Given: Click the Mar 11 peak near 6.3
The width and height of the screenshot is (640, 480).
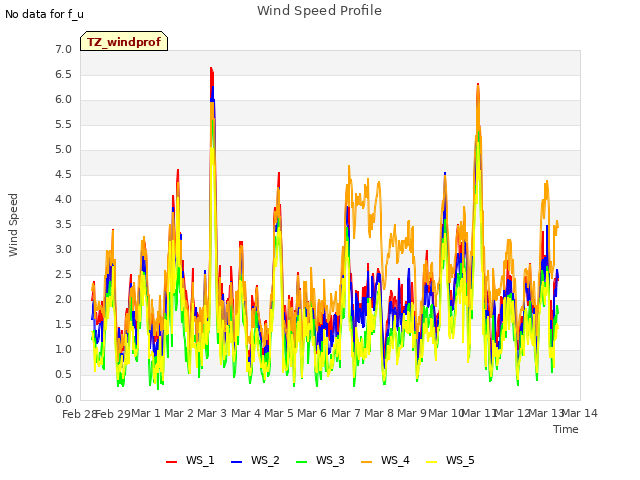Looking at the screenshot, I should tap(478, 84).
